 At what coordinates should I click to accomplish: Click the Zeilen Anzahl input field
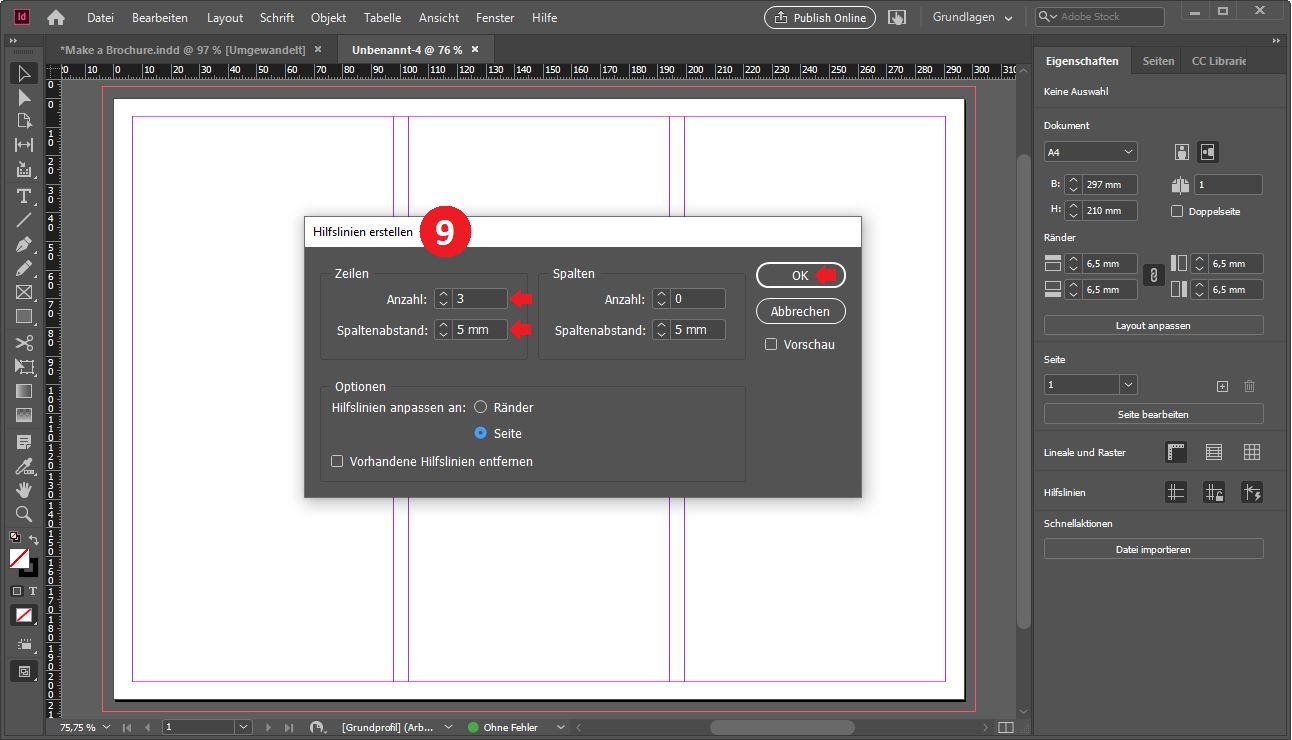tap(479, 299)
